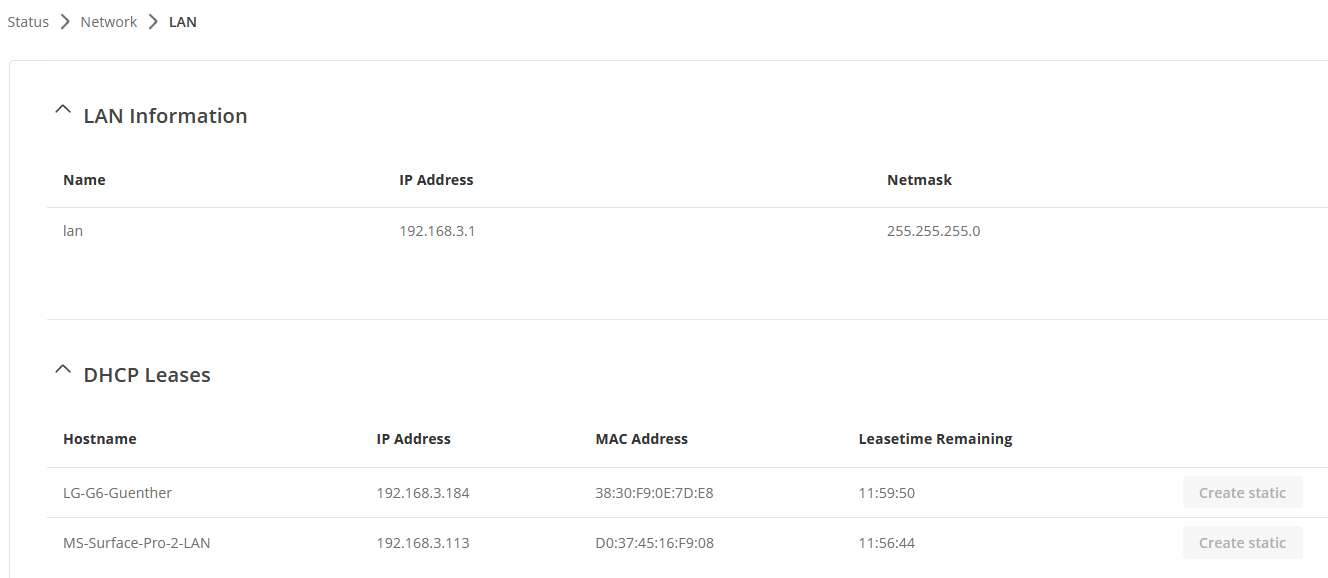Open the Status breadcrumb link
Image resolution: width=1328 pixels, height=578 pixels.
pyautogui.click(x=28, y=22)
